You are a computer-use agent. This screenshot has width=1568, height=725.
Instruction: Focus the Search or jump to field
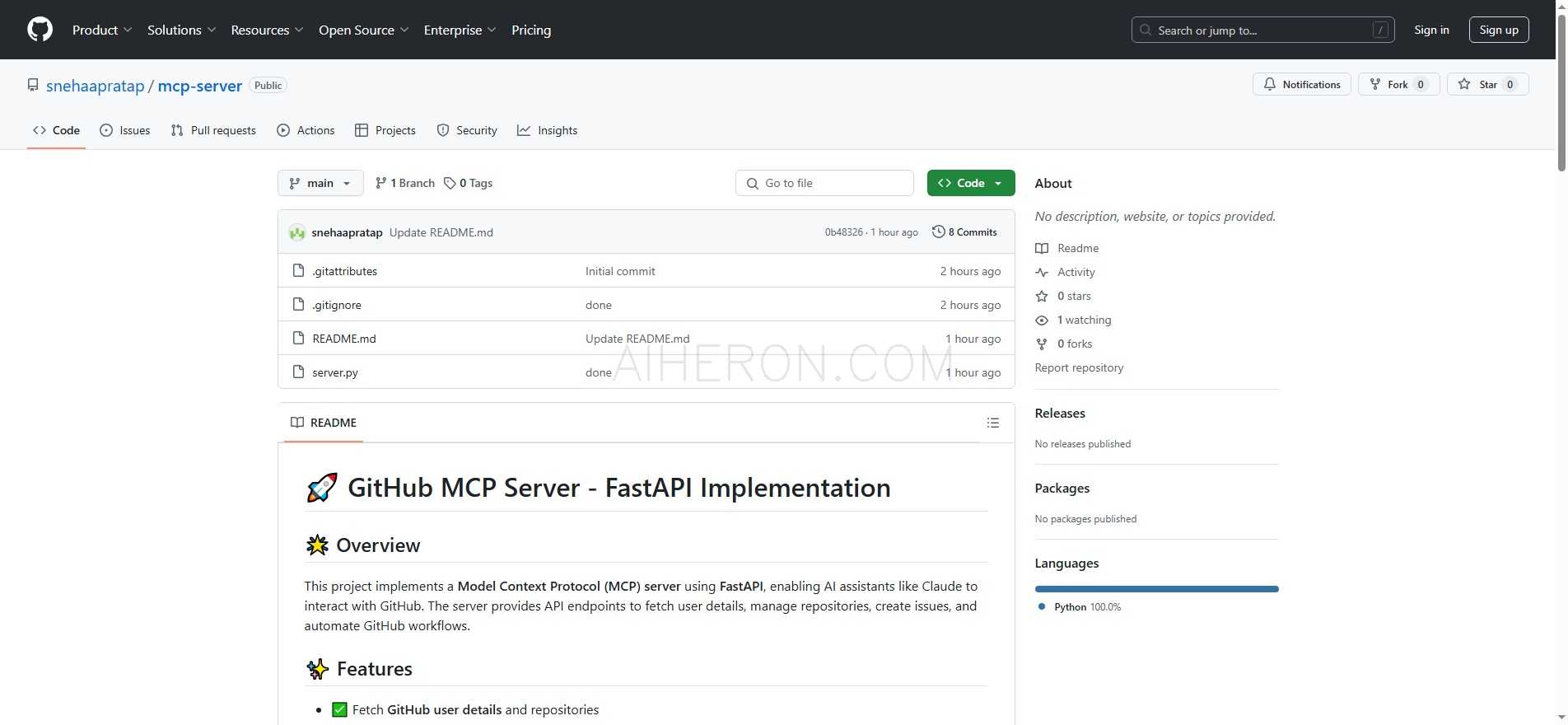[1263, 30]
